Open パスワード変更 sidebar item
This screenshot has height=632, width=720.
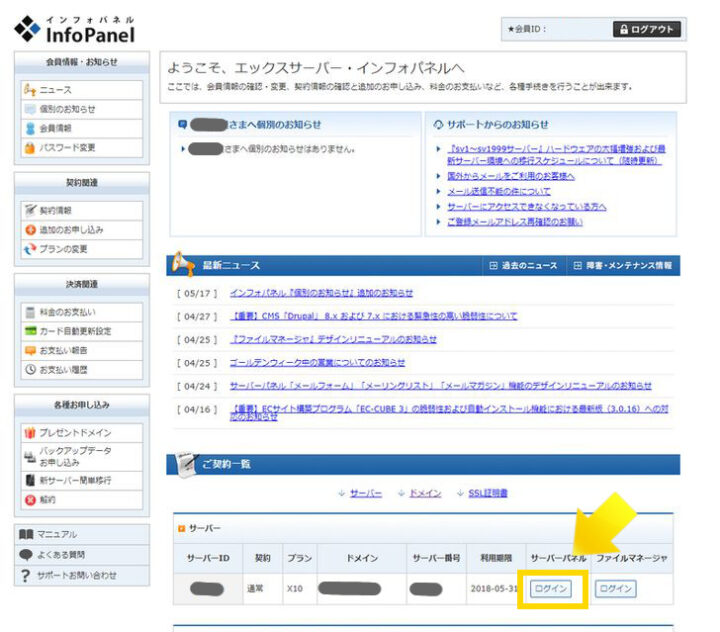point(82,148)
